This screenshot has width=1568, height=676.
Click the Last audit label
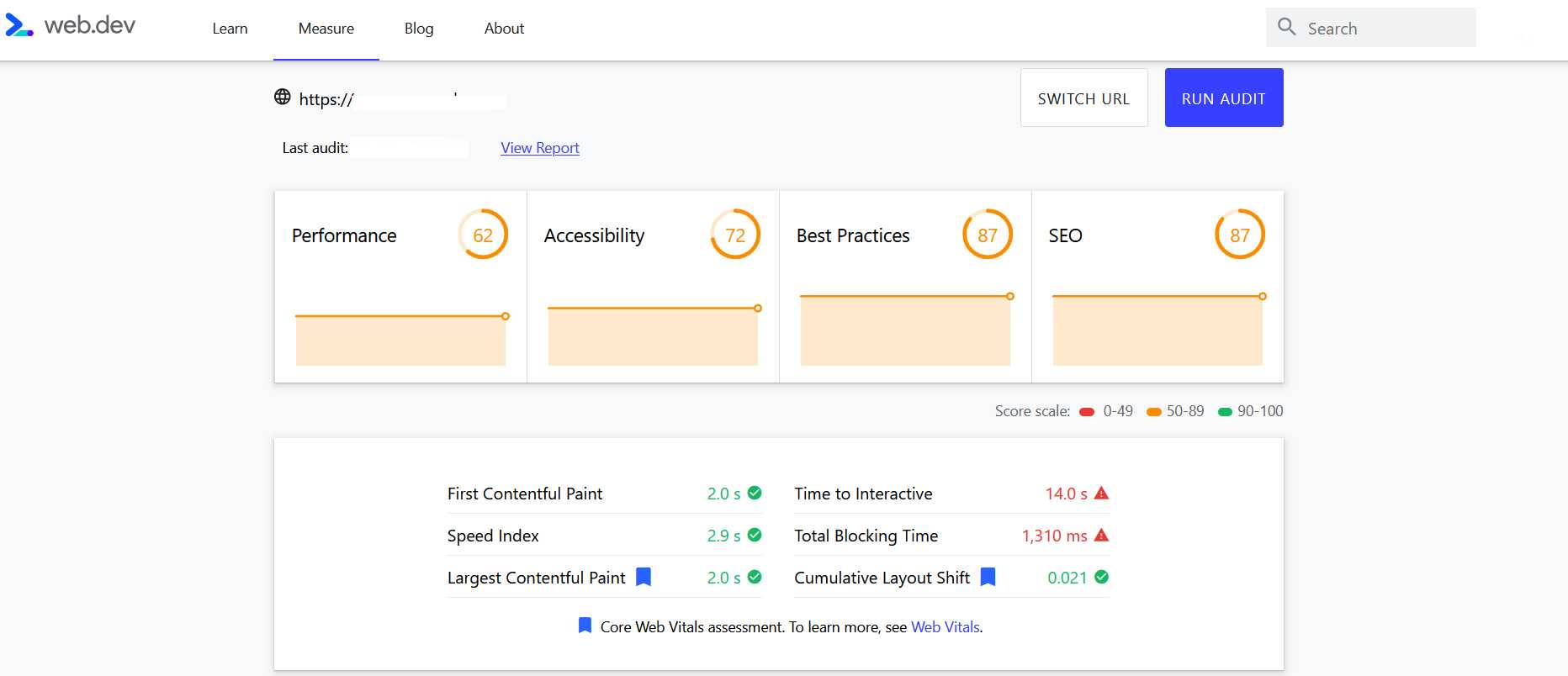pyautogui.click(x=315, y=148)
